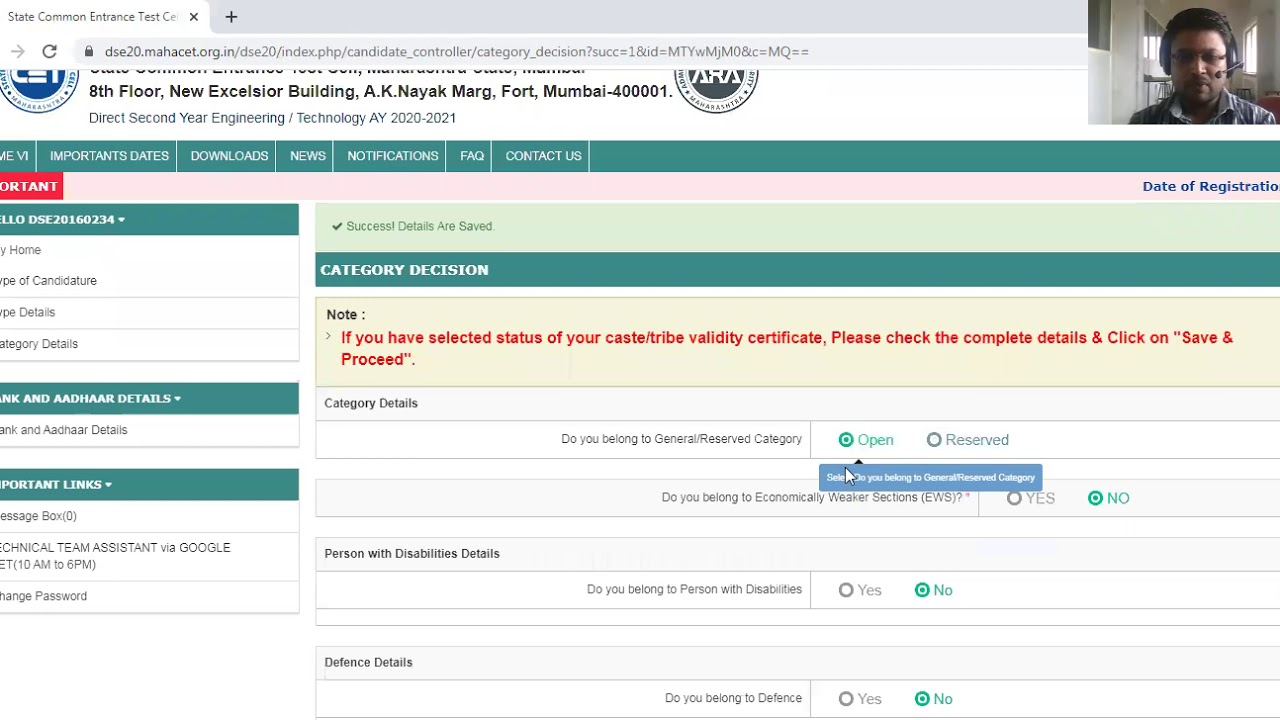Open Category Details sidebar link
The image size is (1280, 720).
(39, 344)
